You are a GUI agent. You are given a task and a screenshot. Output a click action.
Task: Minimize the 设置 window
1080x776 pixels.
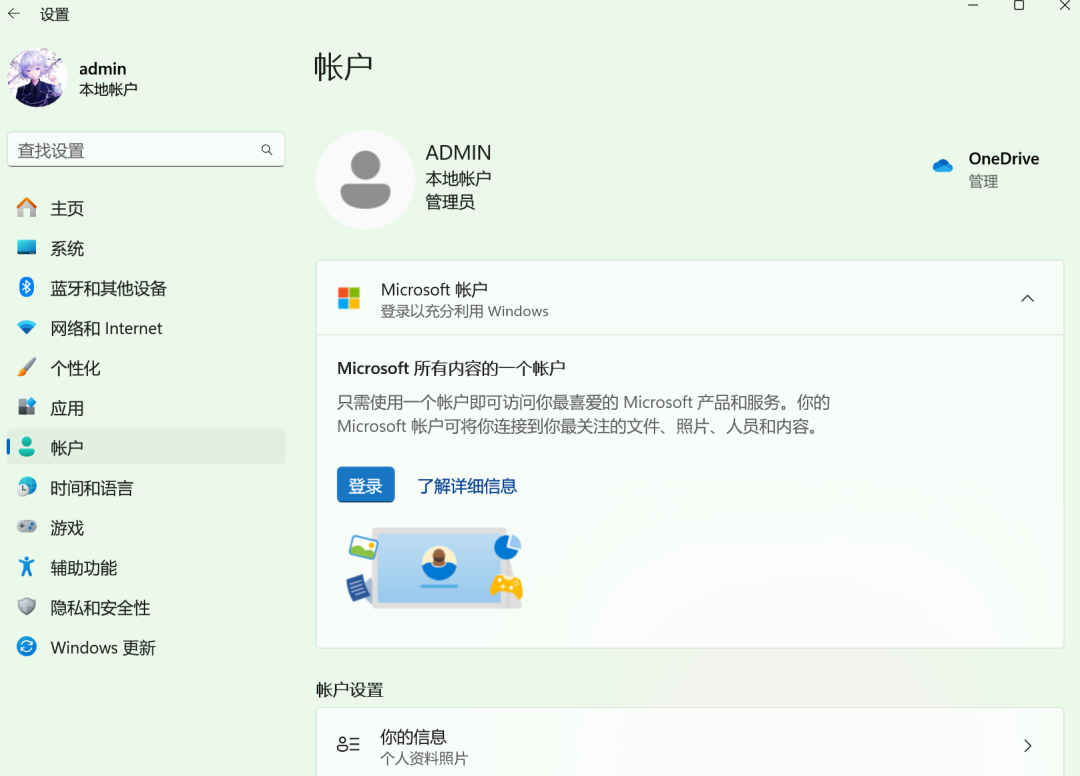tap(973, 6)
